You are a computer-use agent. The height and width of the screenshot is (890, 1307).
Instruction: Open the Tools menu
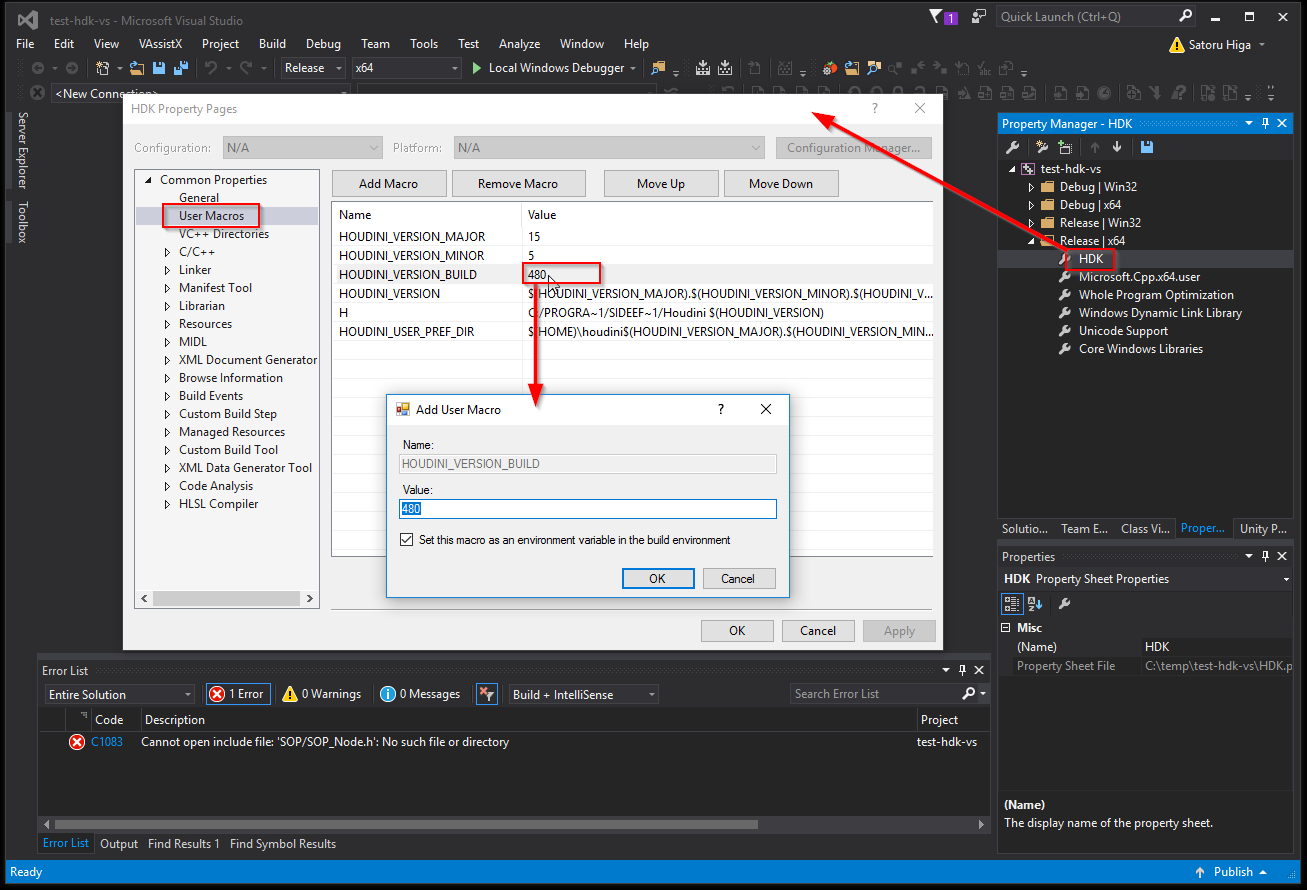(x=424, y=44)
